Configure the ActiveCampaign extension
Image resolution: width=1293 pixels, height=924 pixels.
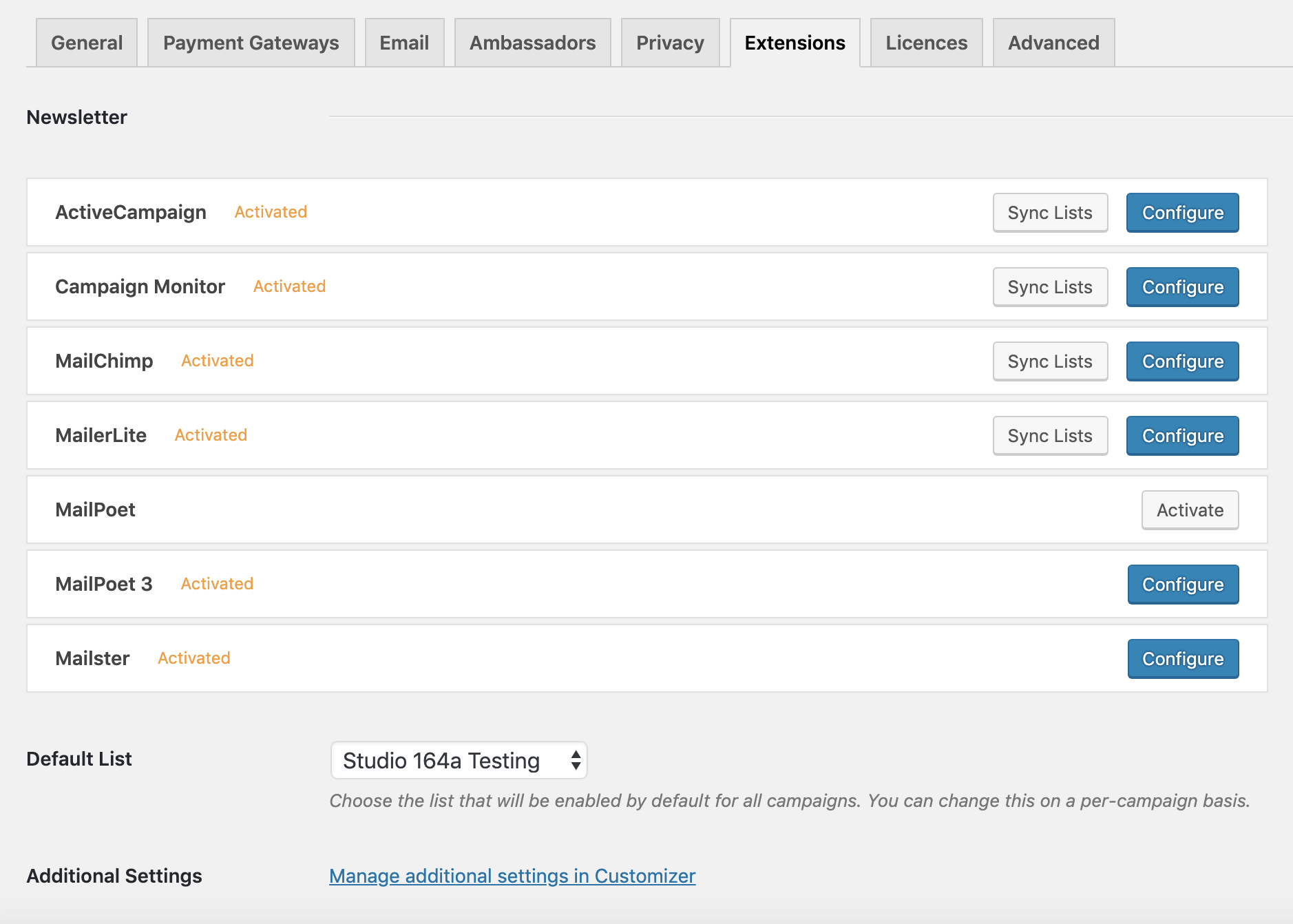(1183, 213)
